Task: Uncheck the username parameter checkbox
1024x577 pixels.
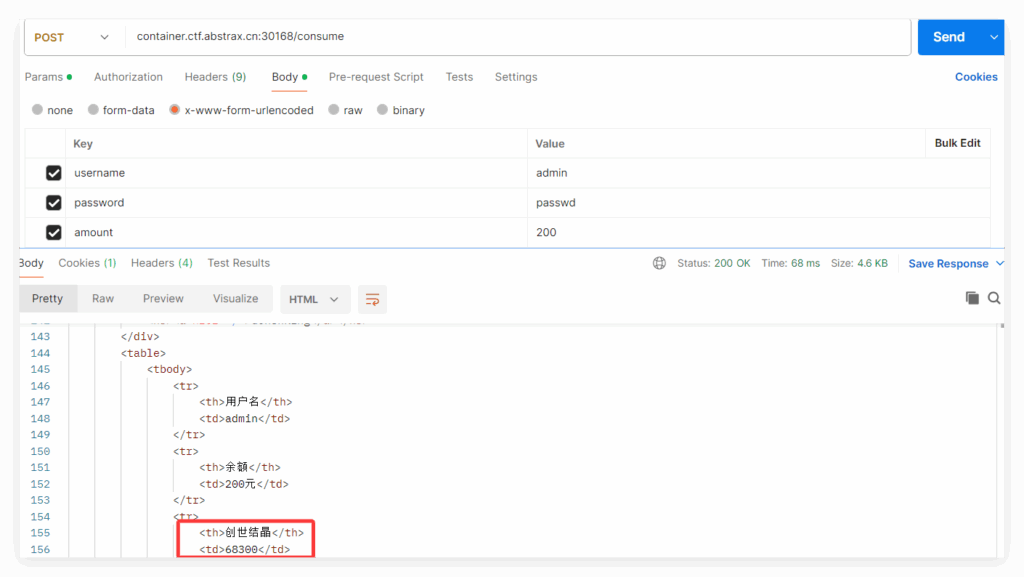Action: [54, 173]
